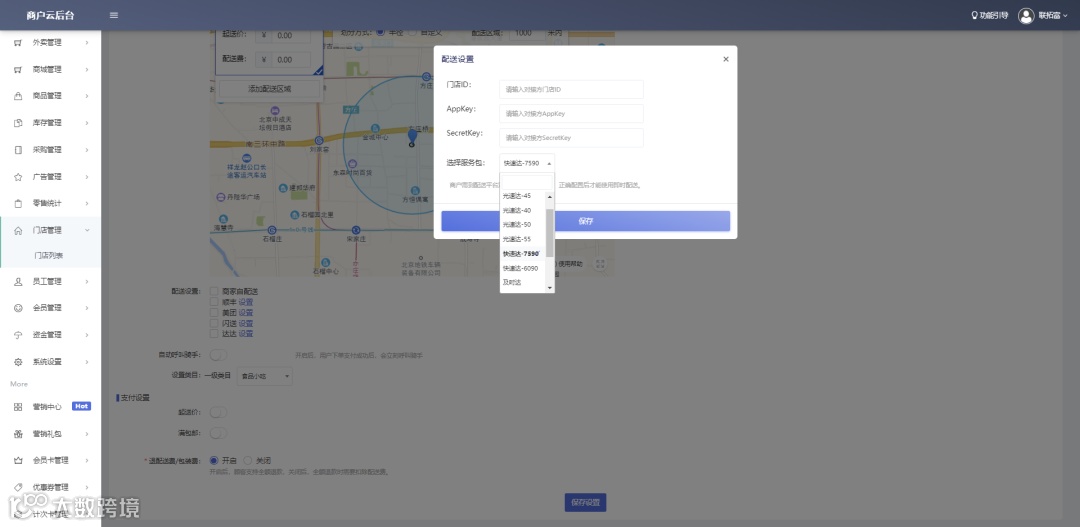The width and height of the screenshot is (1080, 527).
Task: Check the 商家自配送 checkbox
Action: point(214,291)
